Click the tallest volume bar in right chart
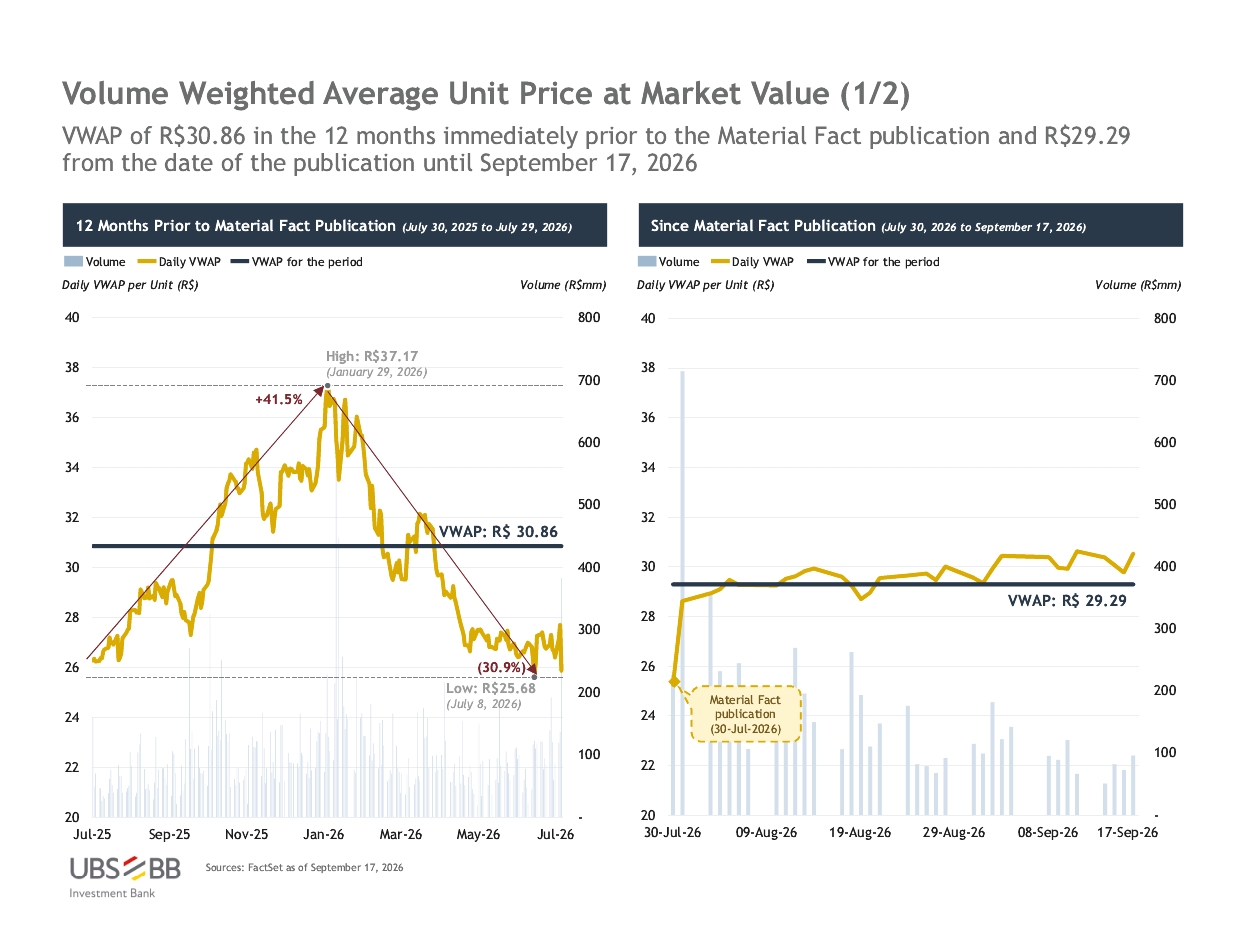This screenshot has height=934, width=1246. (x=682, y=593)
